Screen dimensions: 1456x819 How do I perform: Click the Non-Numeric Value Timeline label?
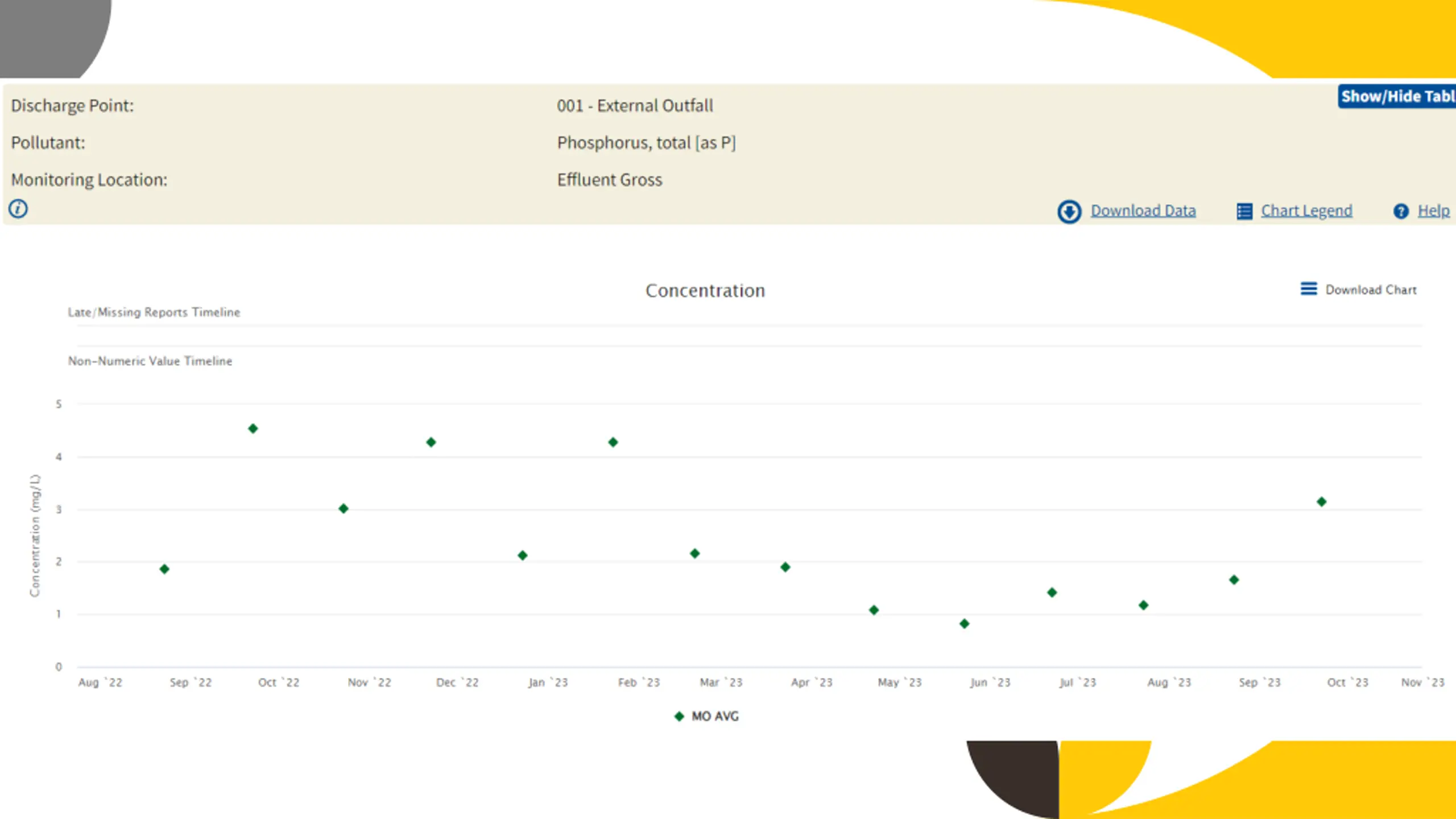(x=150, y=361)
